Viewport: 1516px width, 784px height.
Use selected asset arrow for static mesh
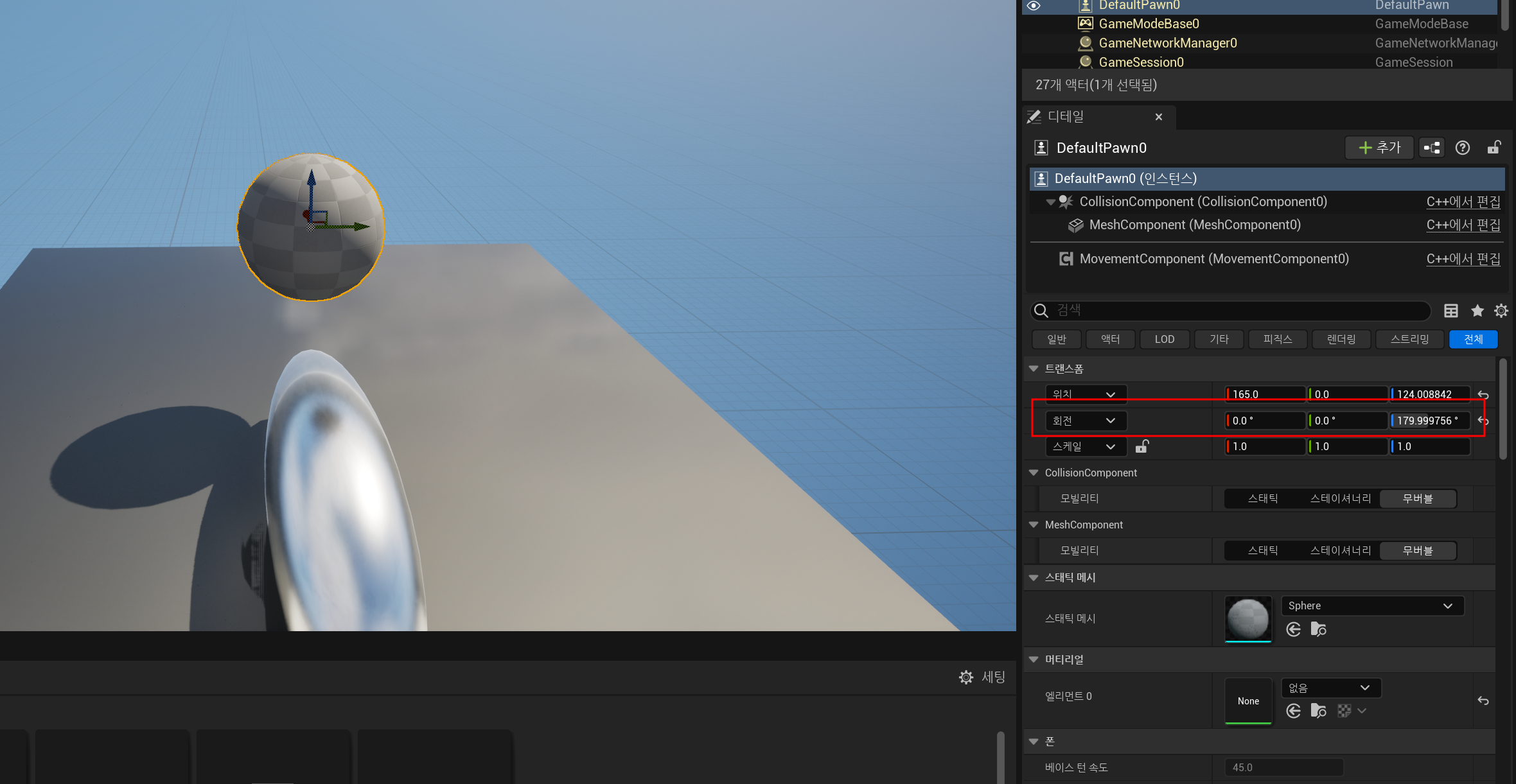(x=1294, y=629)
